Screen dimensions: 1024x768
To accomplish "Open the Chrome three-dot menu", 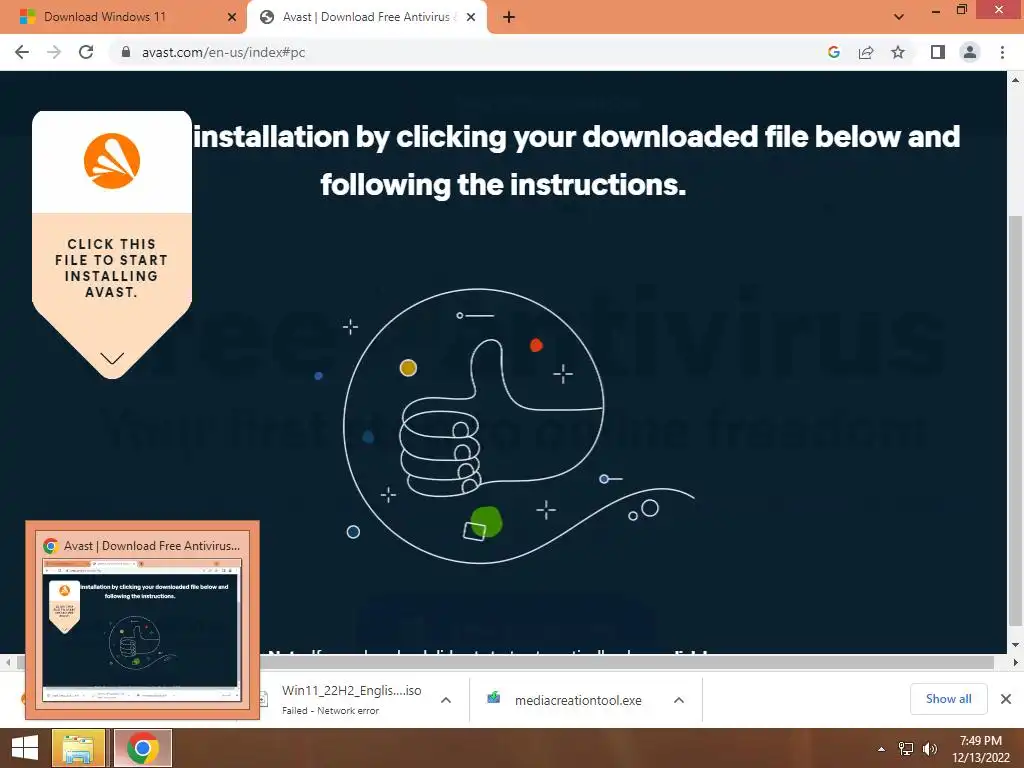I will [x=1002, y=52].
